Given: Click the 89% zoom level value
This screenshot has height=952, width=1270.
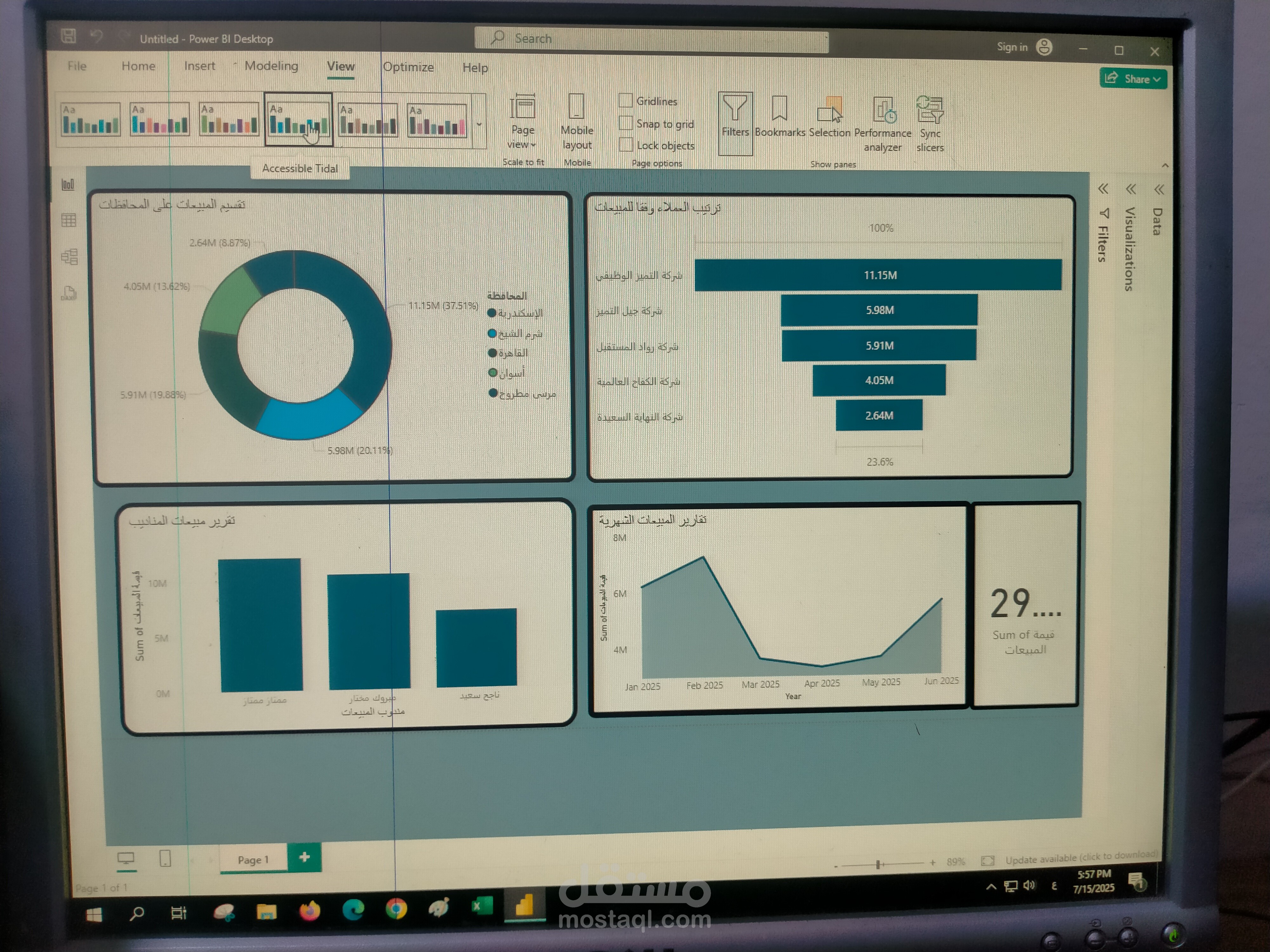Looking at the screenshot, I should click(x=955, y=861).
